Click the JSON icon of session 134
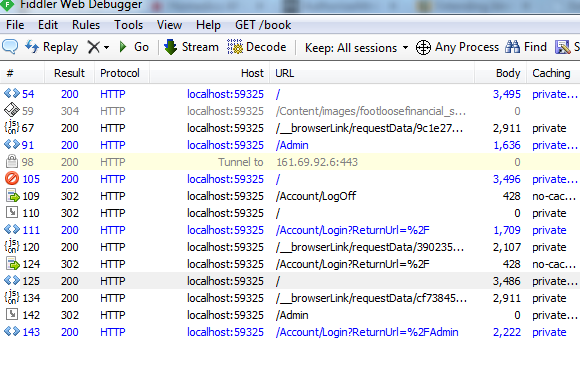The height and width of the screenshot is (367, 580). click(x=12, y=297)
